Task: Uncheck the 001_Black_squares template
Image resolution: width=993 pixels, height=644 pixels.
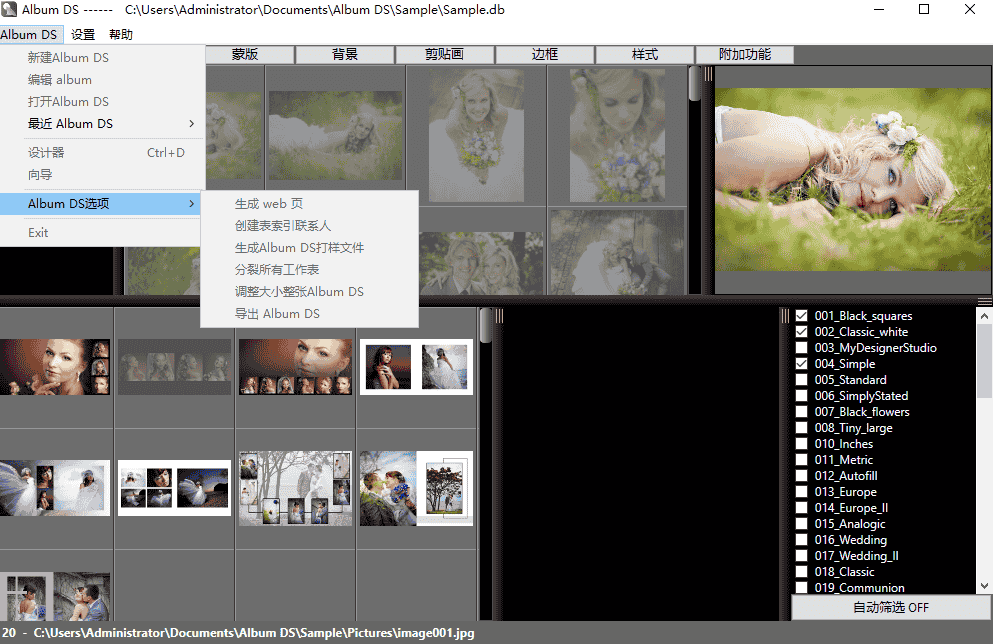Action: [x=801, y=316]
